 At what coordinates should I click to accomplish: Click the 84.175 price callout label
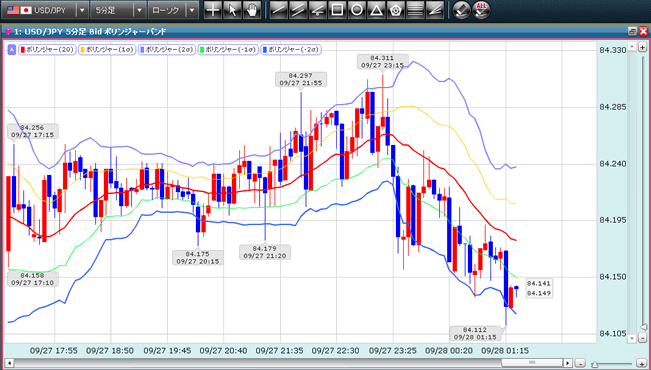(198, 257)
